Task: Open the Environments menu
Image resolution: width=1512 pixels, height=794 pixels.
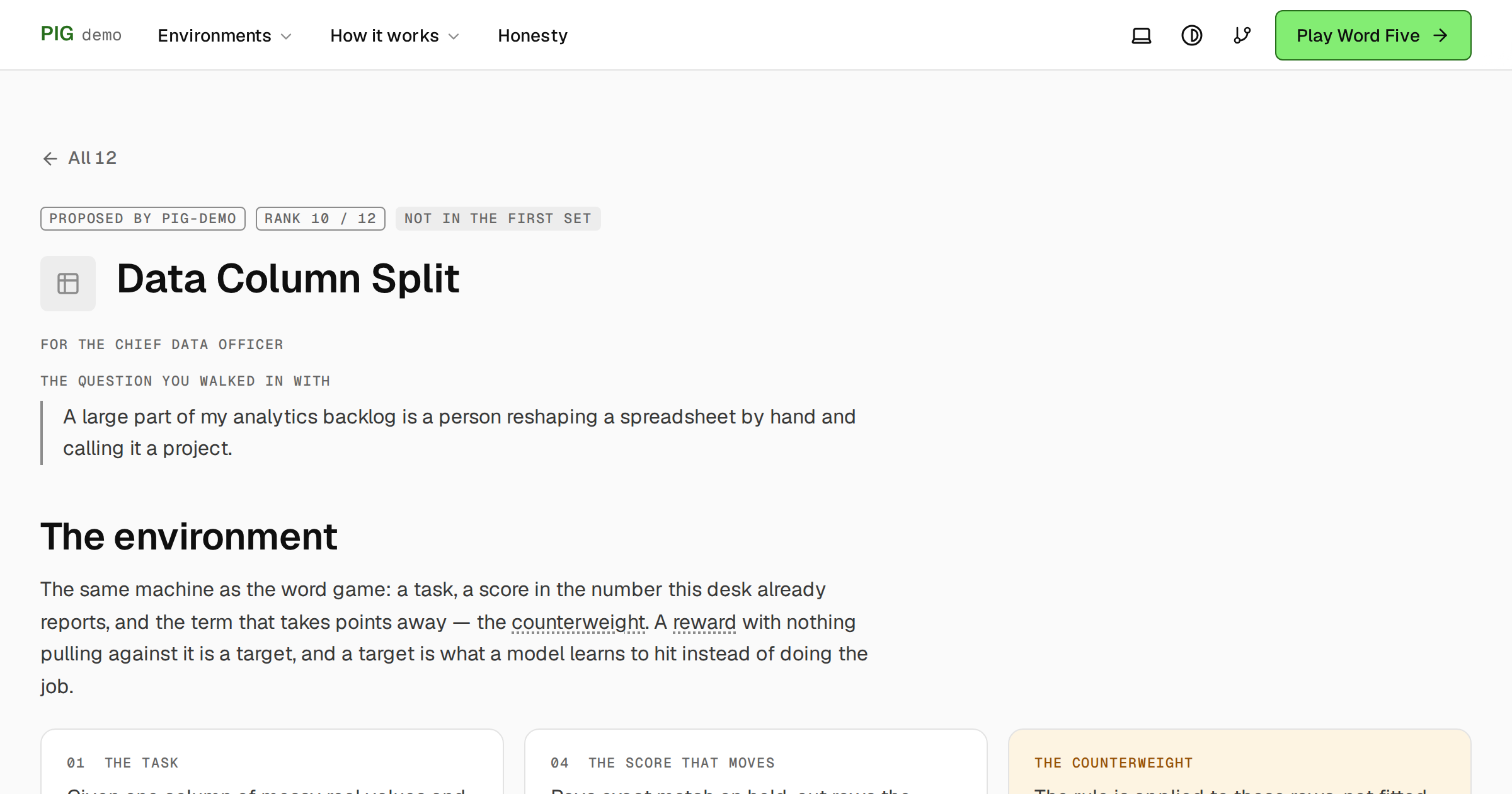Action: tap(225, 35)
